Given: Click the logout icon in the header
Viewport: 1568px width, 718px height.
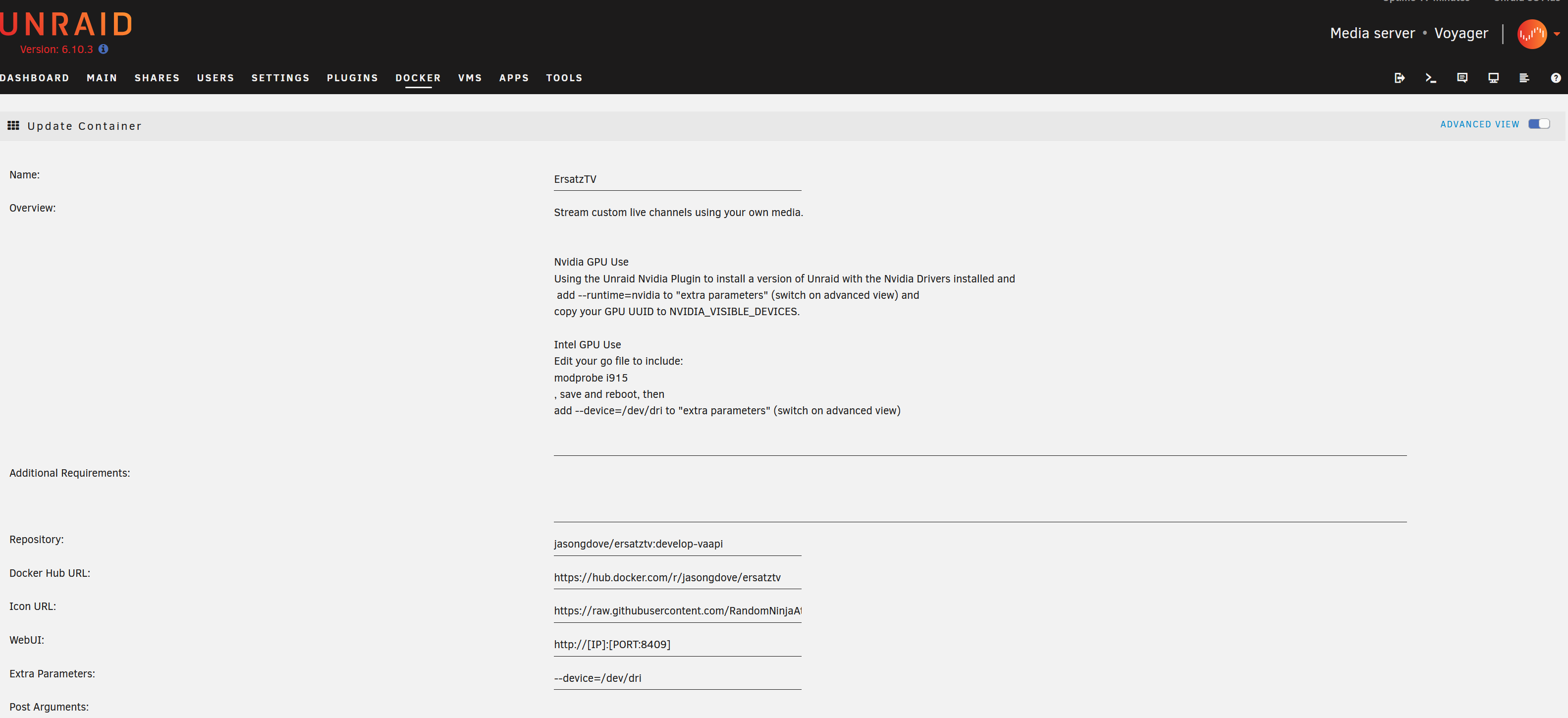Looking at the screenshot, I should point(1400,78).
